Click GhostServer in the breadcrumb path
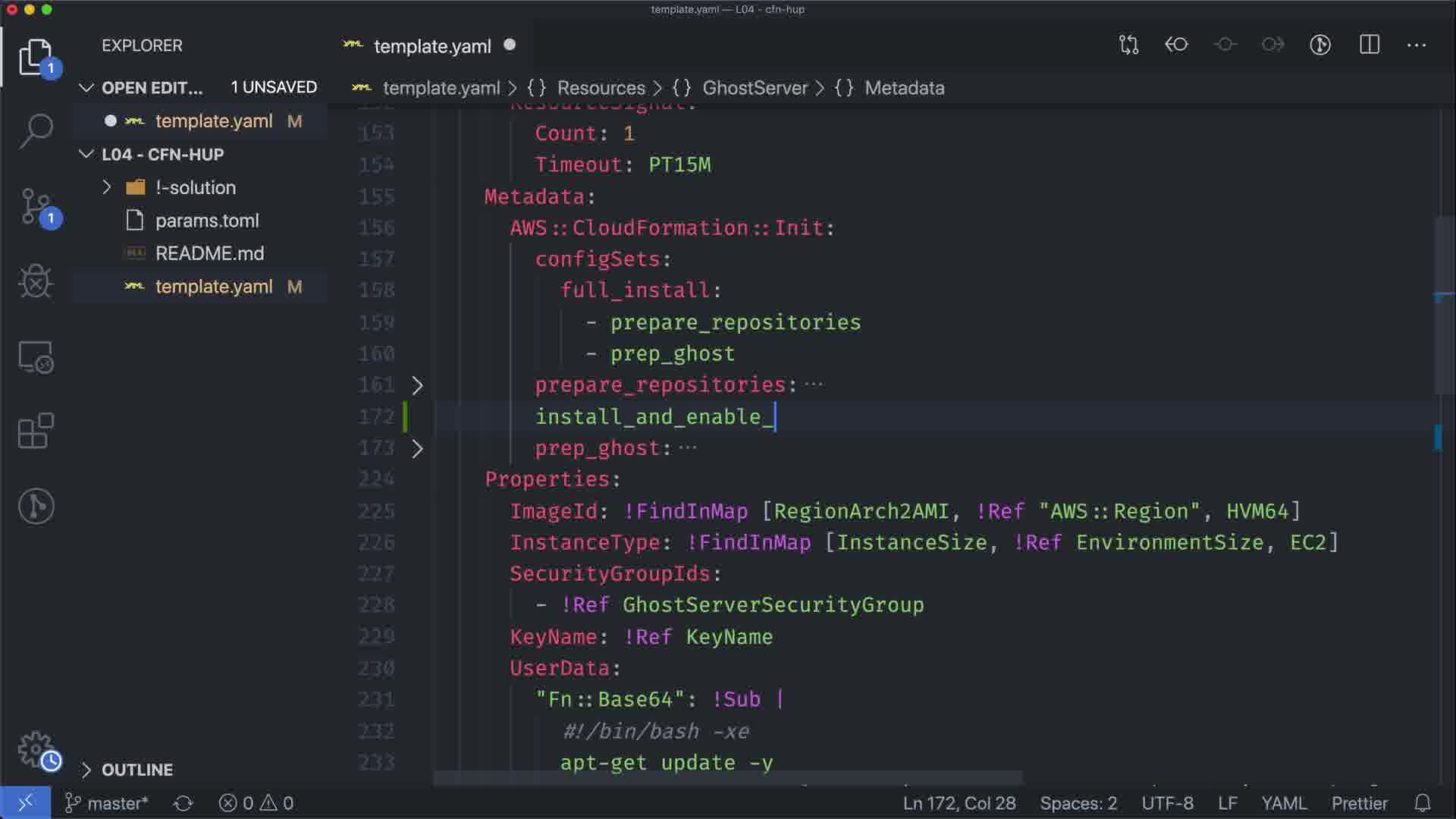Screen dimensions: 1456x819 [755, 88]
